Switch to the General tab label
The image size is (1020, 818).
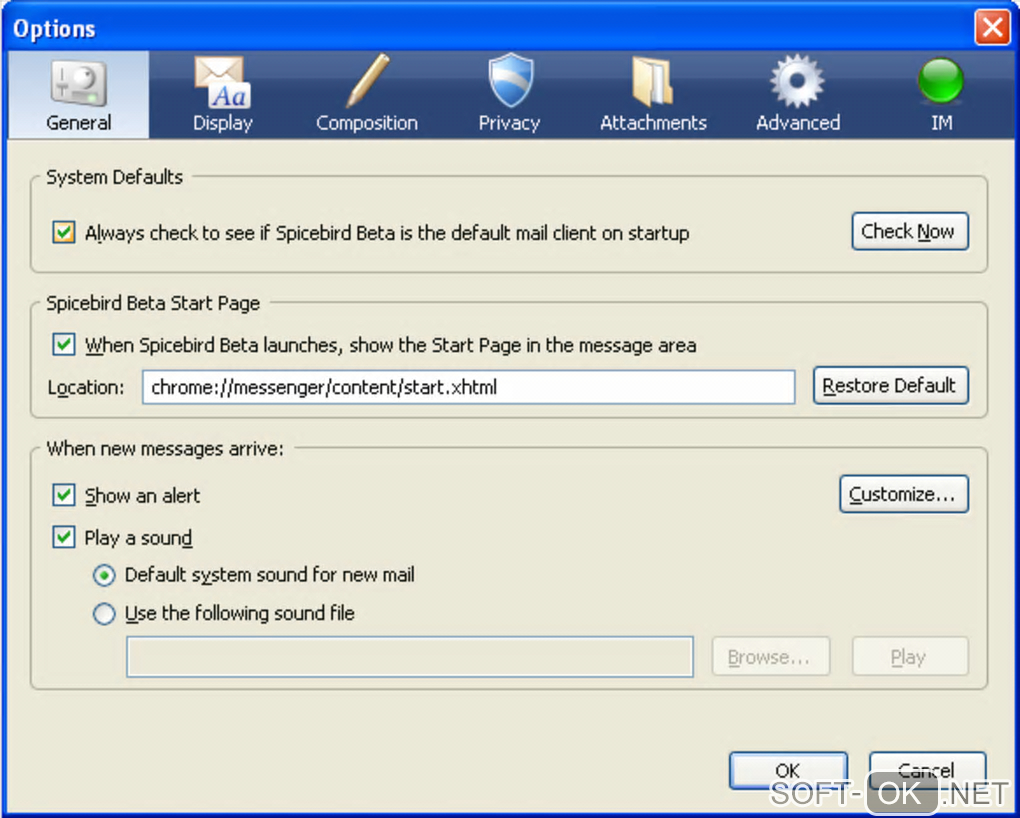pos(79,123)
